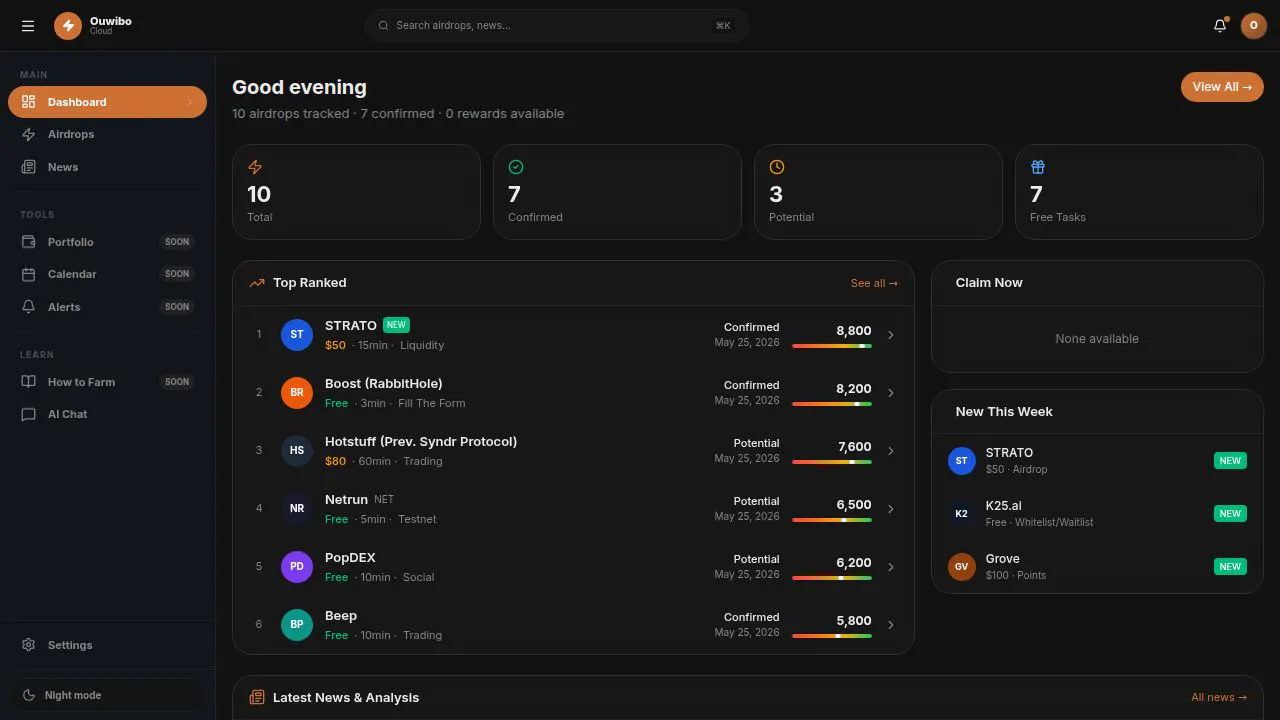The width and height of the screenshot is (1280, 720).
Task: Click the All news link
Action: pyautogui.click(x=1219, y=697)
